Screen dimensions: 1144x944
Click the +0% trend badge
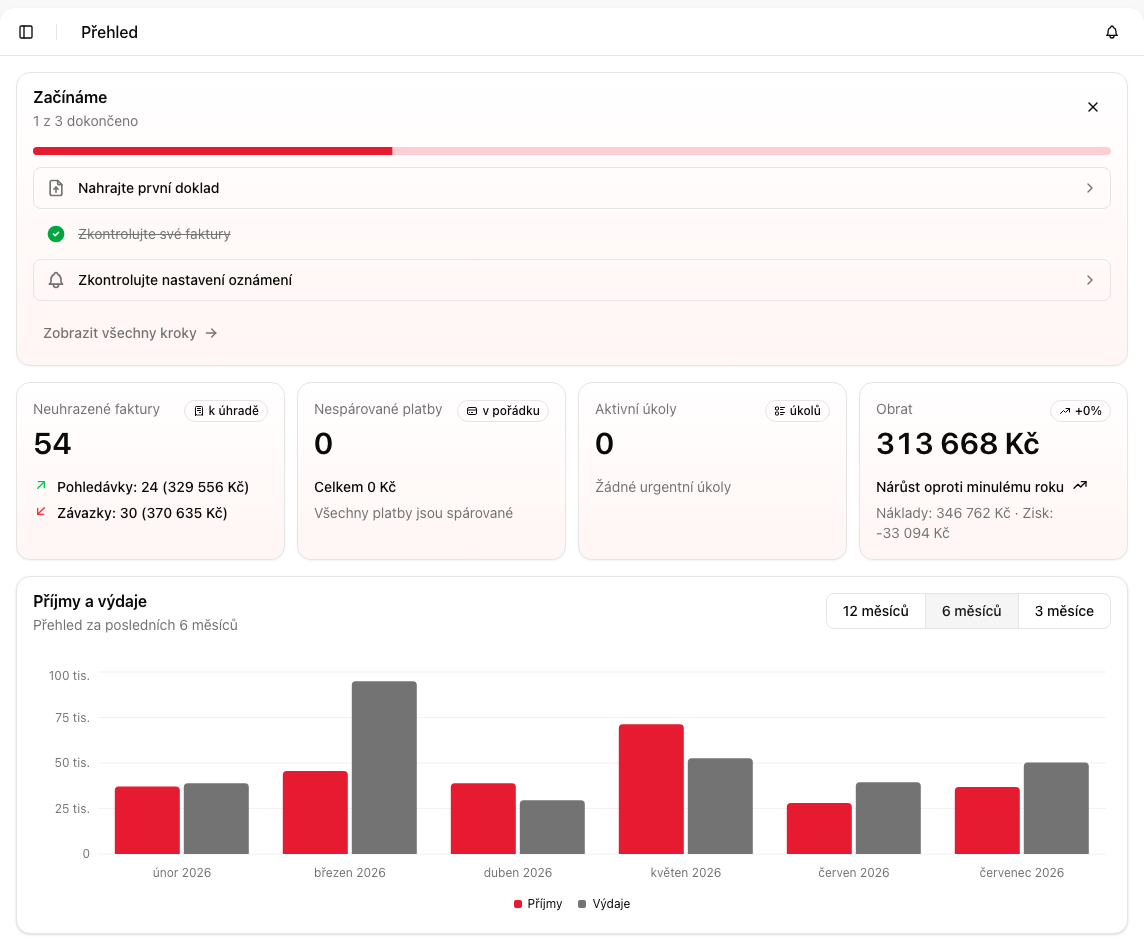click(1081, 411)
